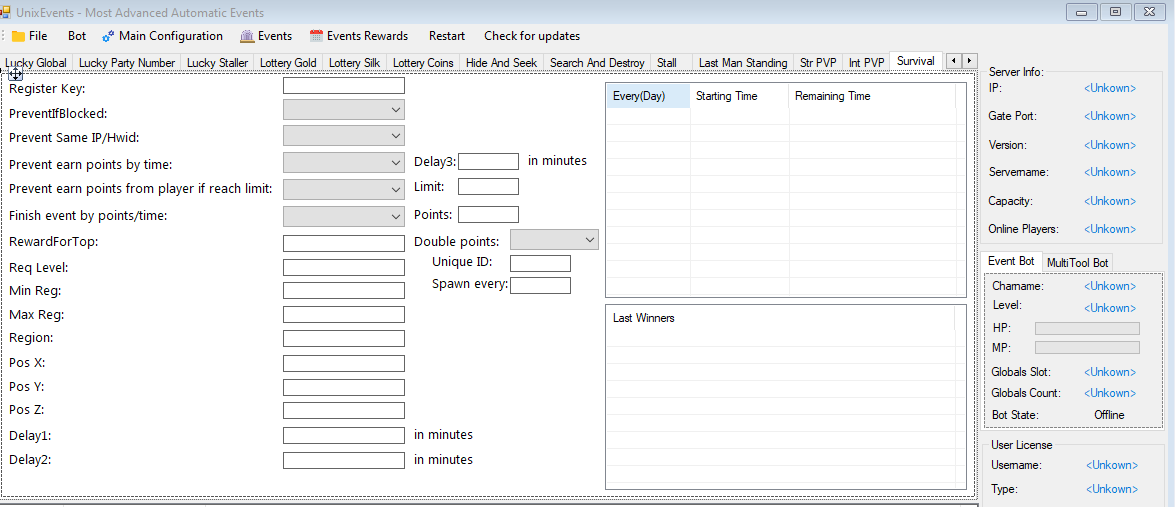Open Prevent earn points if reach limit dropdown
Viewport: 1175px width, 507px height.
(x=343, y=189)
